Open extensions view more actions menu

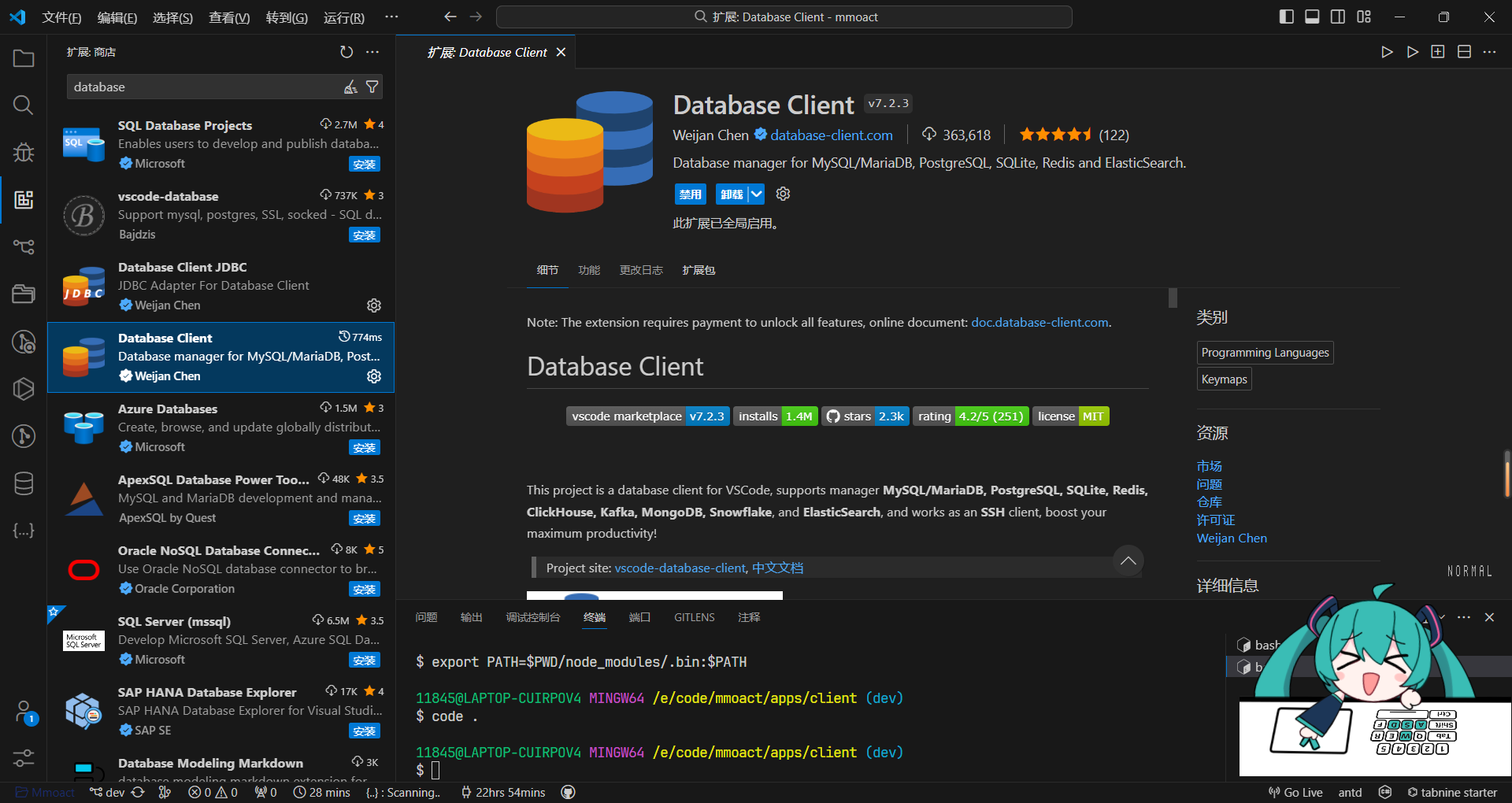tap(372, 52)
